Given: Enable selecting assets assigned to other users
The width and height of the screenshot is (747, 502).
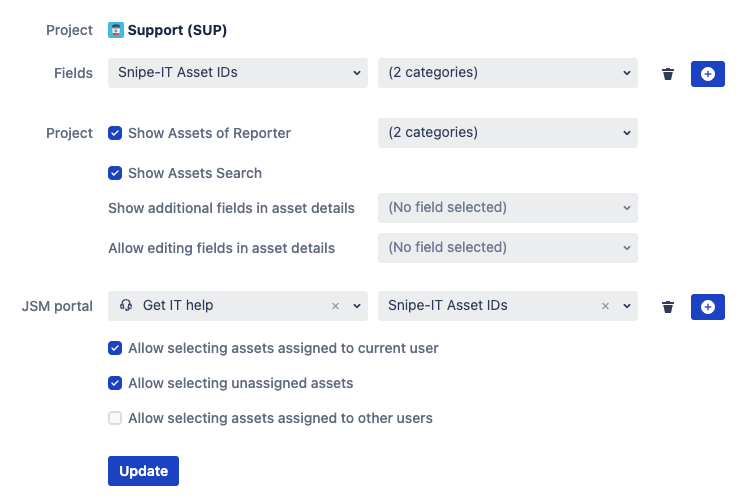Looking at the screenshot, I should tap(115, 418).
